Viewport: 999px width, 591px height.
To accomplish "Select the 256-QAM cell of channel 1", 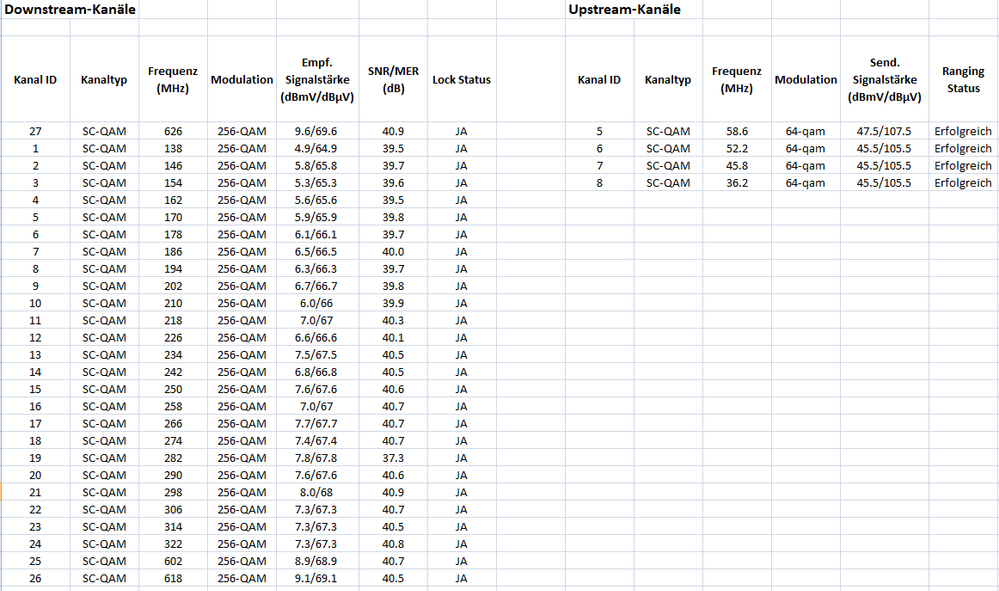I will coord(241,148).
